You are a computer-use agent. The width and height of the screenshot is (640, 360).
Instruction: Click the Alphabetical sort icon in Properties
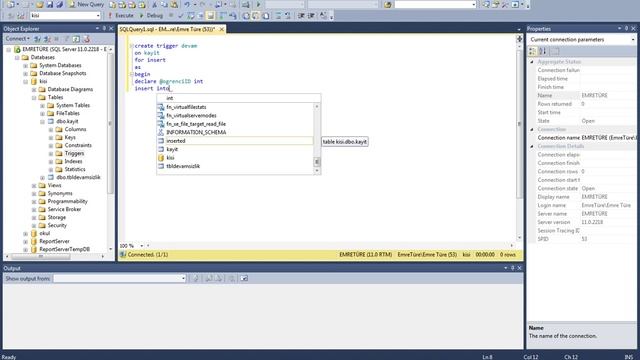click(542, 51)
